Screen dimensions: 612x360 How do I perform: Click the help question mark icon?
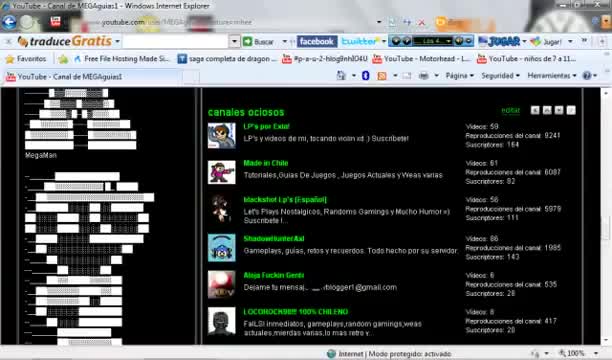pos(587,76)
